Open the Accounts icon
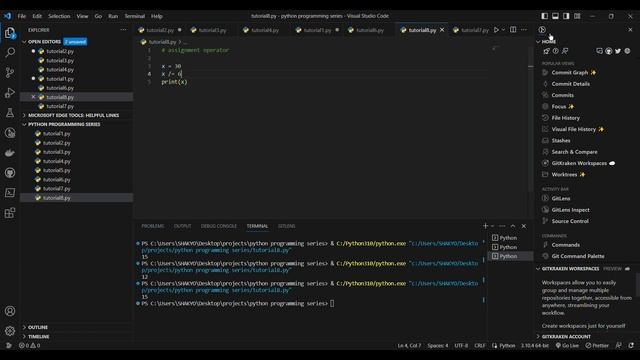Image resolution: width=640 pixels, height=360 pixels. pos(10,311)
